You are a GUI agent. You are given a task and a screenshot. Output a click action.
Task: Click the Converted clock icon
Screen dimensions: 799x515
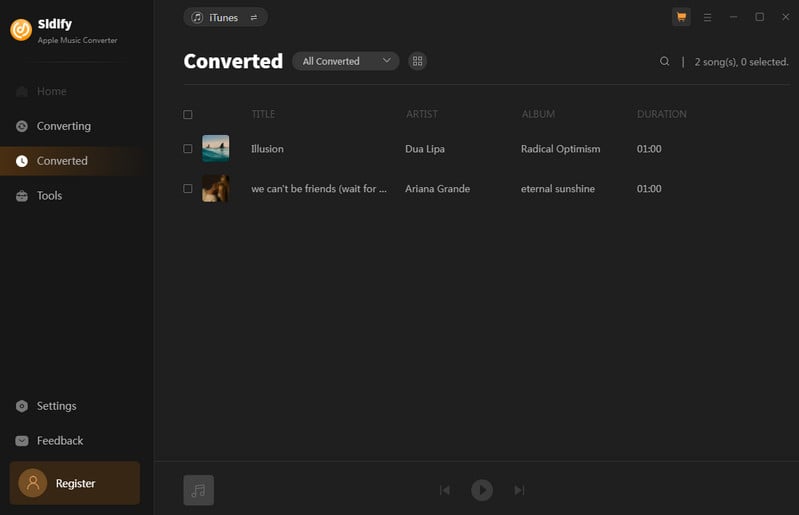[x=22, y=161]
